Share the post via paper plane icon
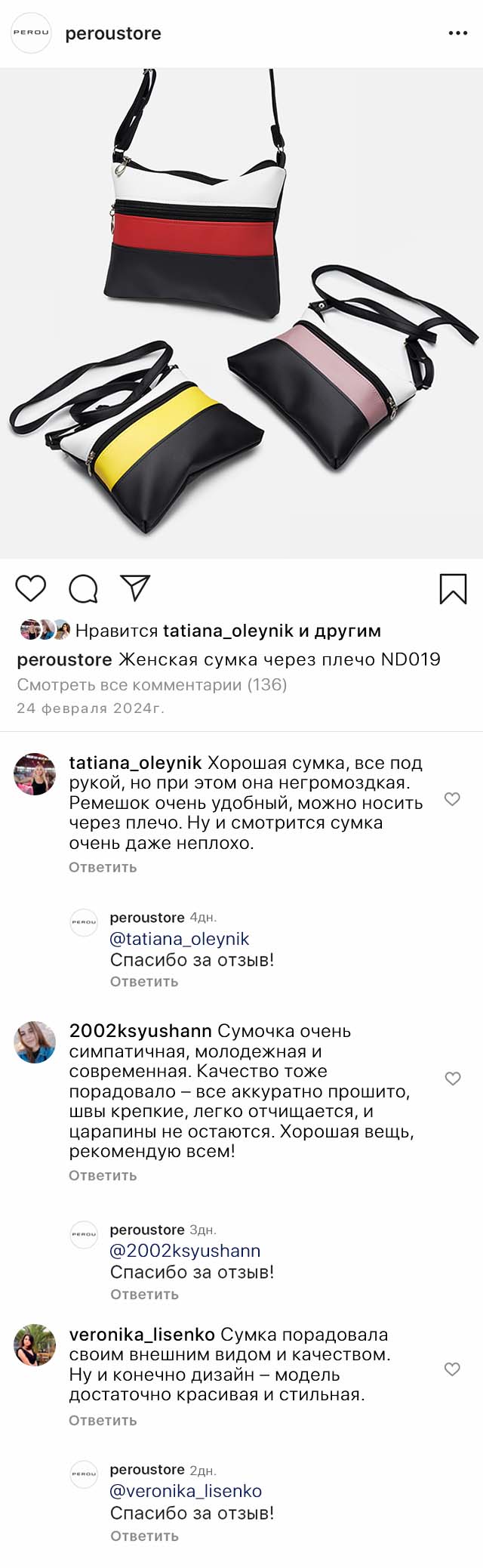483x1568 pixels. point(136,588)
